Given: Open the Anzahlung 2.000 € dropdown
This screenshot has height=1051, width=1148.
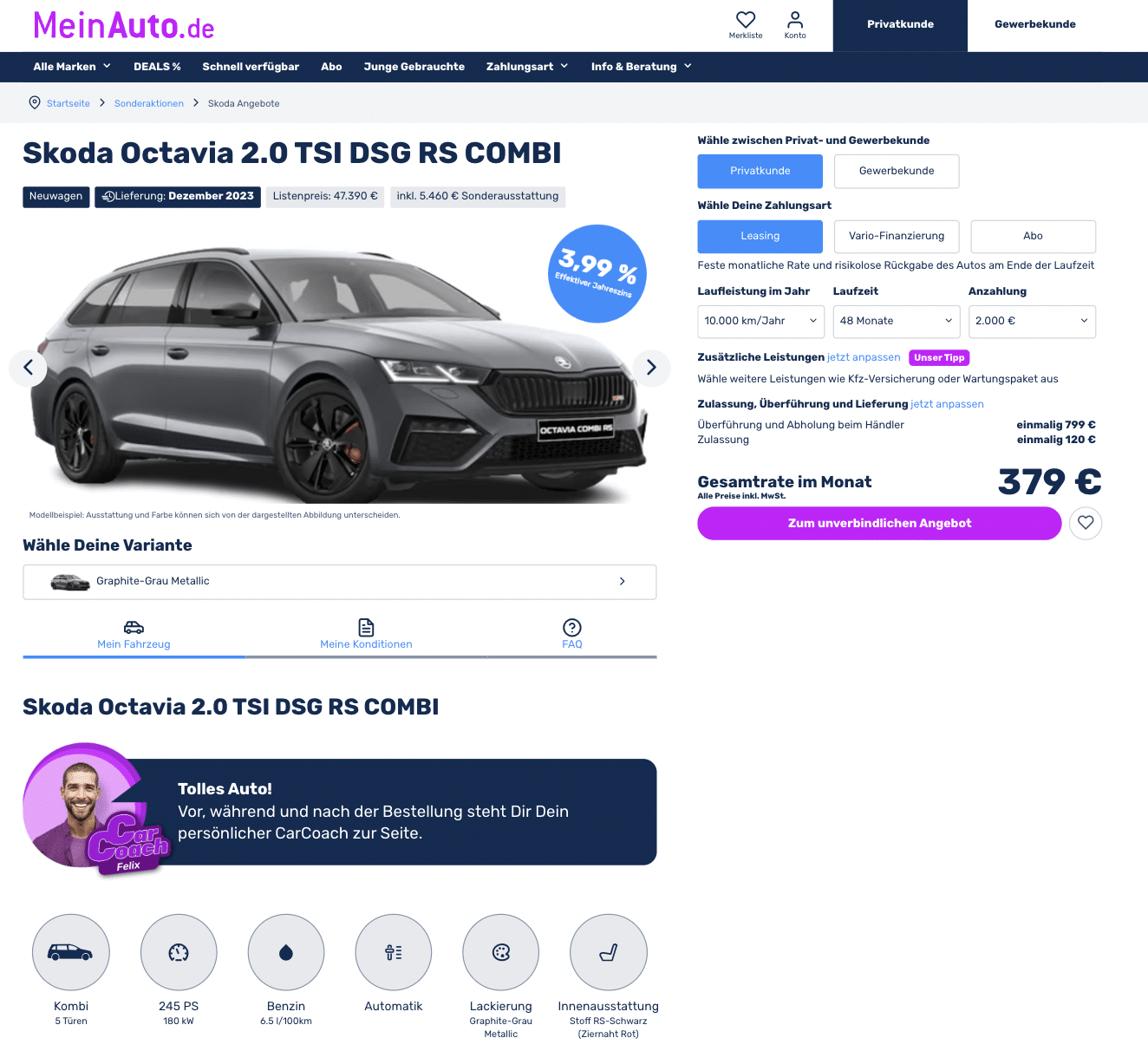Looking at the screenshot, I should pos(1032,321).
